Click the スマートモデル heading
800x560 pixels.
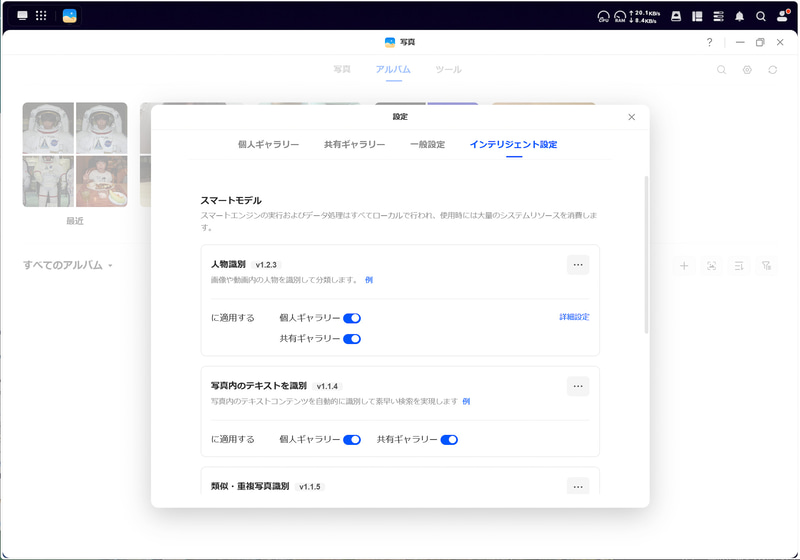point(231,200)
